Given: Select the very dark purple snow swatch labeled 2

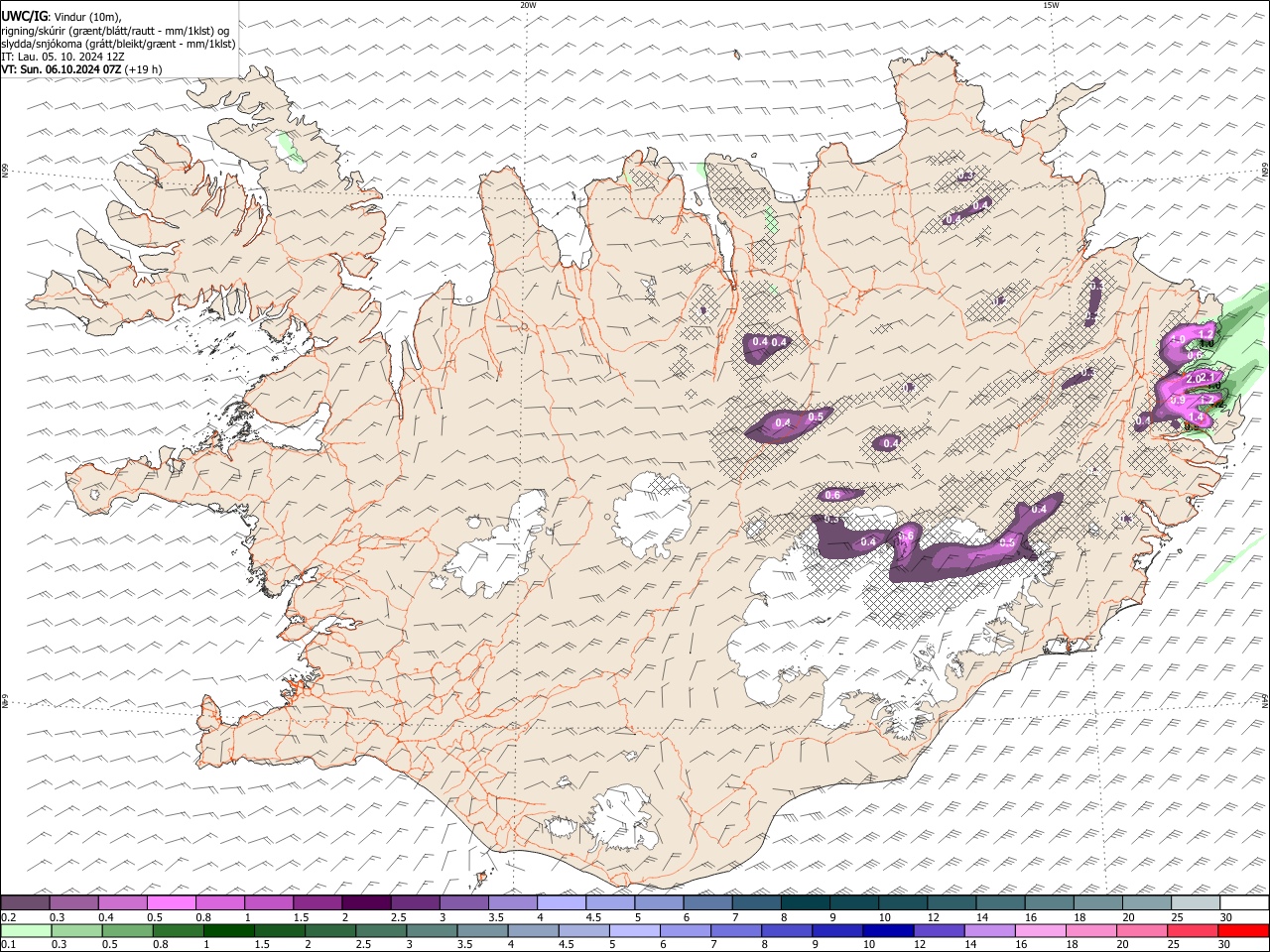Looking at the screenshot, I should (366, 902).
